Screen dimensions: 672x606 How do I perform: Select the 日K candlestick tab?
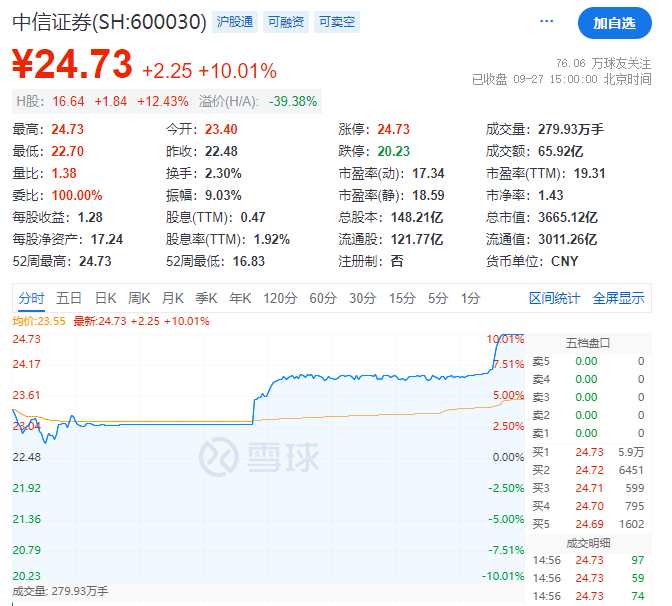pyautogui.click(x=106, y=298)
